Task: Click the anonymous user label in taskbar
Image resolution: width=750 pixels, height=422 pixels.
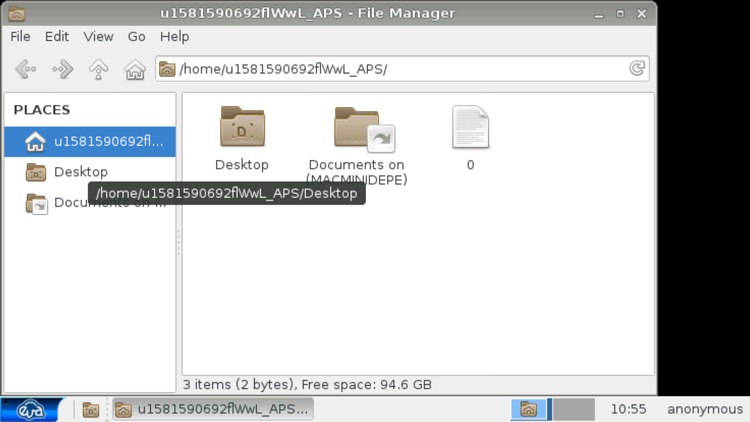Action: 705,409
